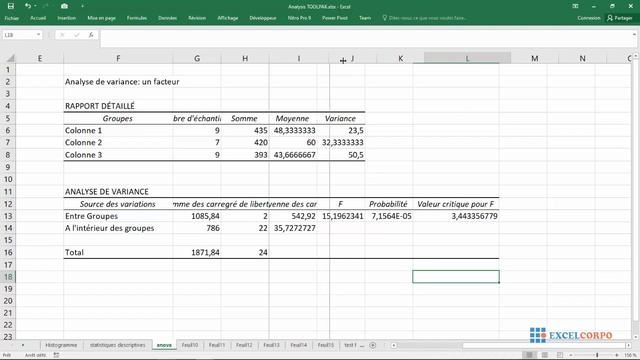640x360 pixels.
Task: Click inside the formula bar
Action: pyautogui.click(x=365, y=38)
